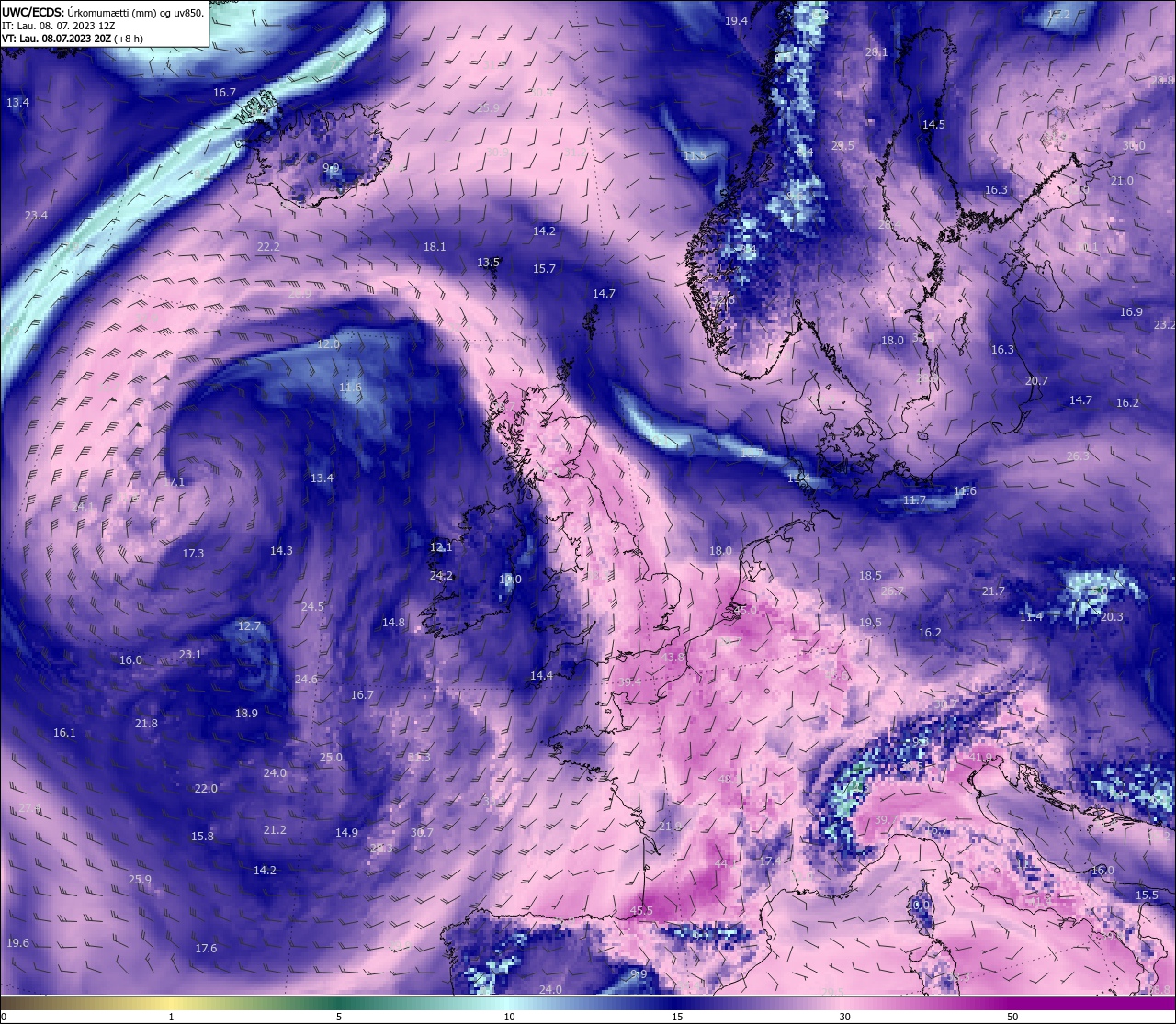Click the 12.1 value over Ireland
This screenshot has height=1024, width=1176.
[x=441, y=546]
